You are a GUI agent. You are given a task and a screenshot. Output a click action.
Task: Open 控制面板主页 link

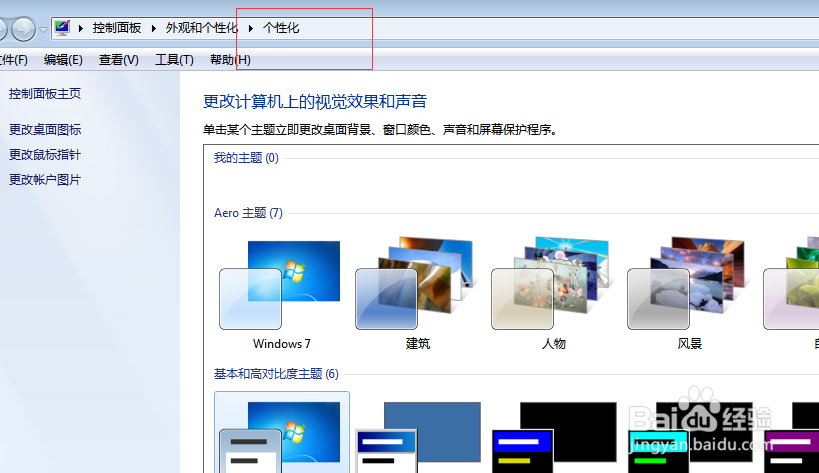tap(45, 94)
